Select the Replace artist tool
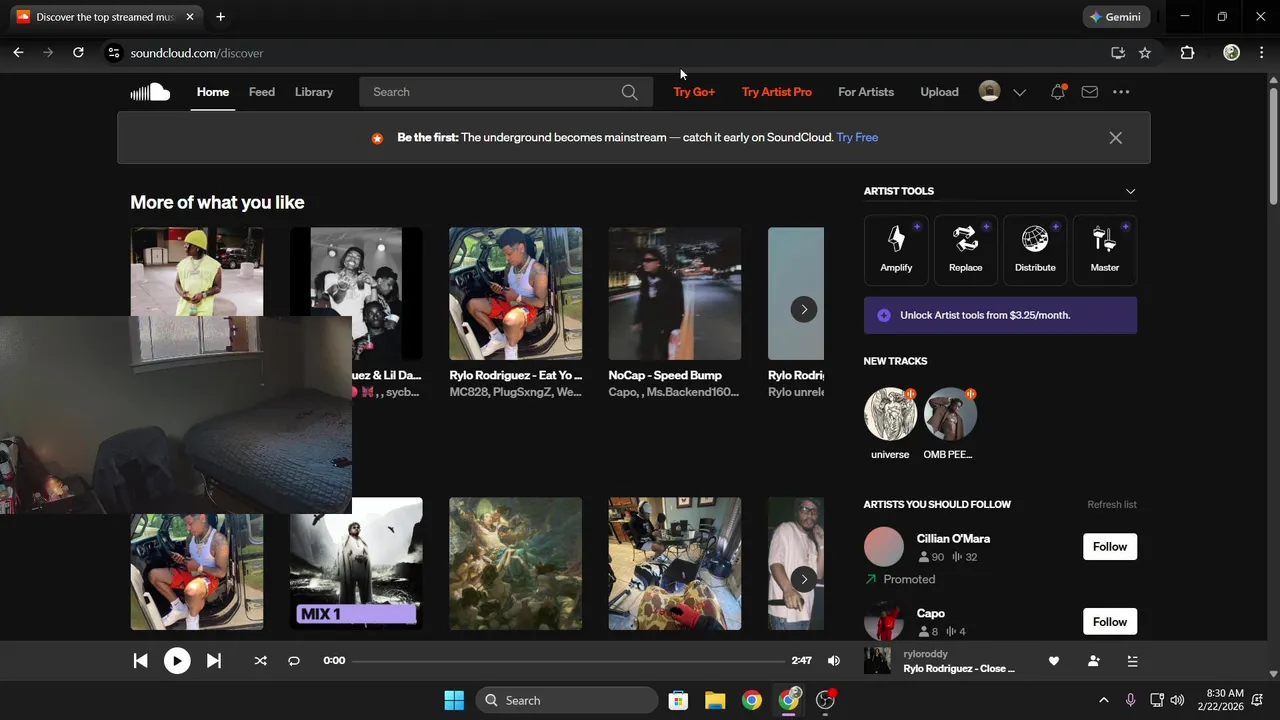This screenshot has height=720, width=1280. tap(965, 249)
